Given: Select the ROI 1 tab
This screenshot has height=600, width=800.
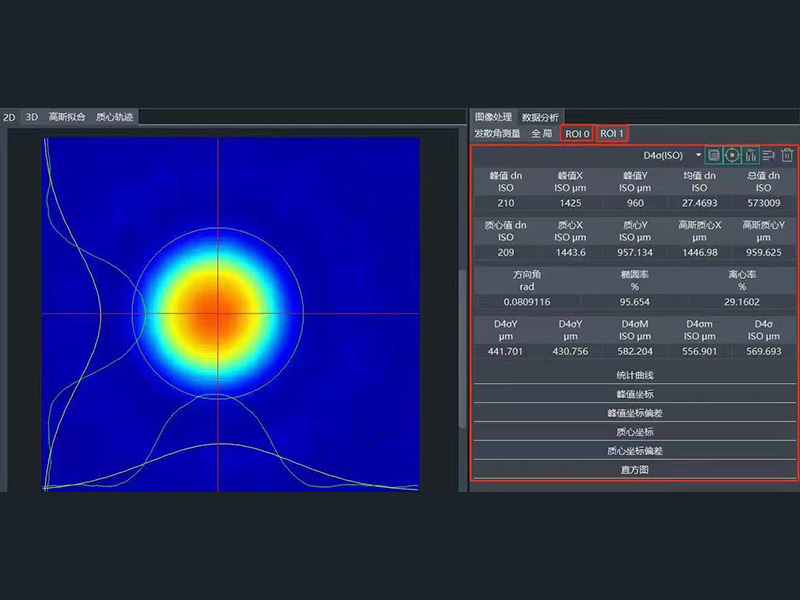Looking at the screenshot, I should (612, 133).
